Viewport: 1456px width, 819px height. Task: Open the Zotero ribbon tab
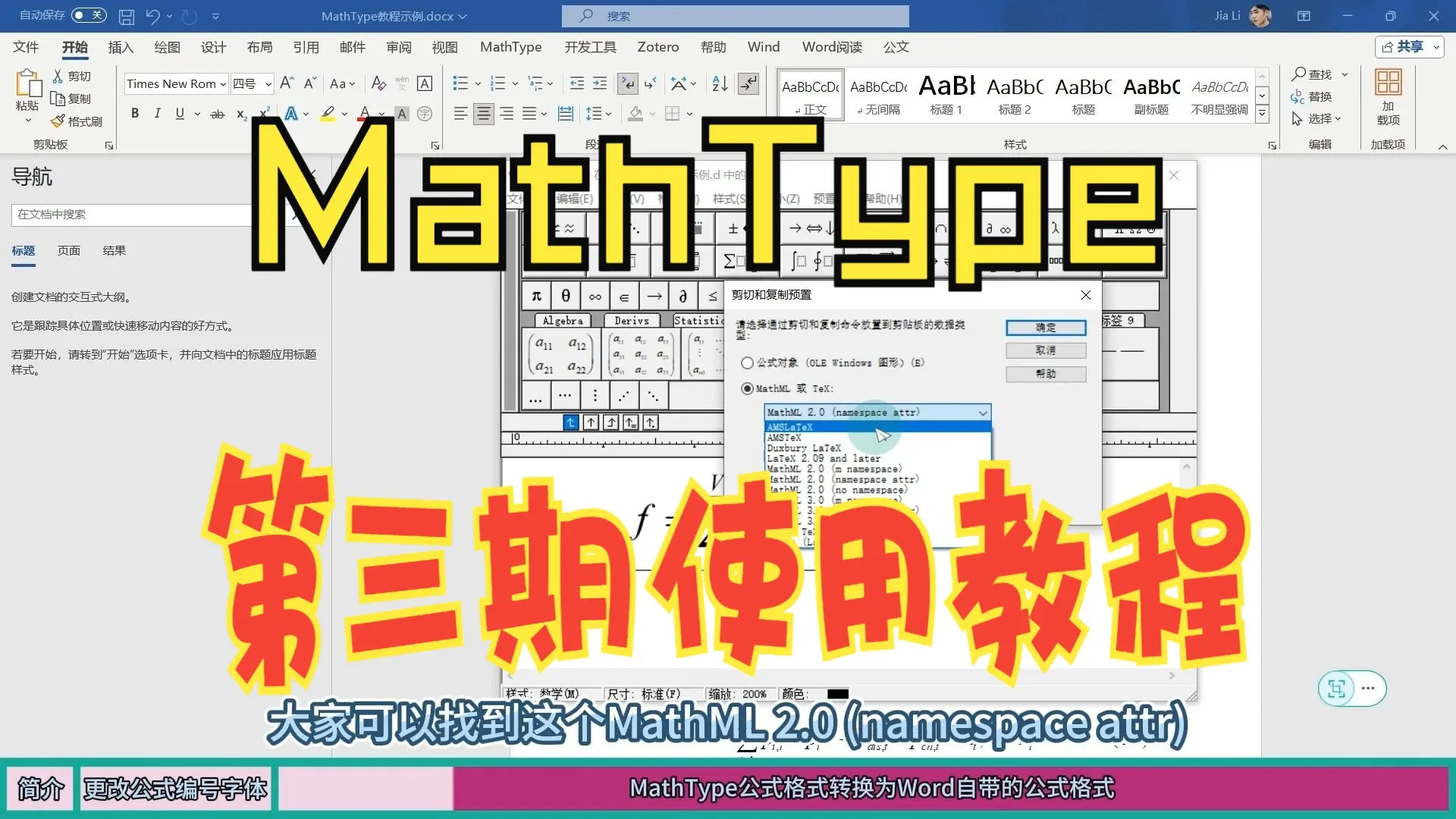[657, 47]
